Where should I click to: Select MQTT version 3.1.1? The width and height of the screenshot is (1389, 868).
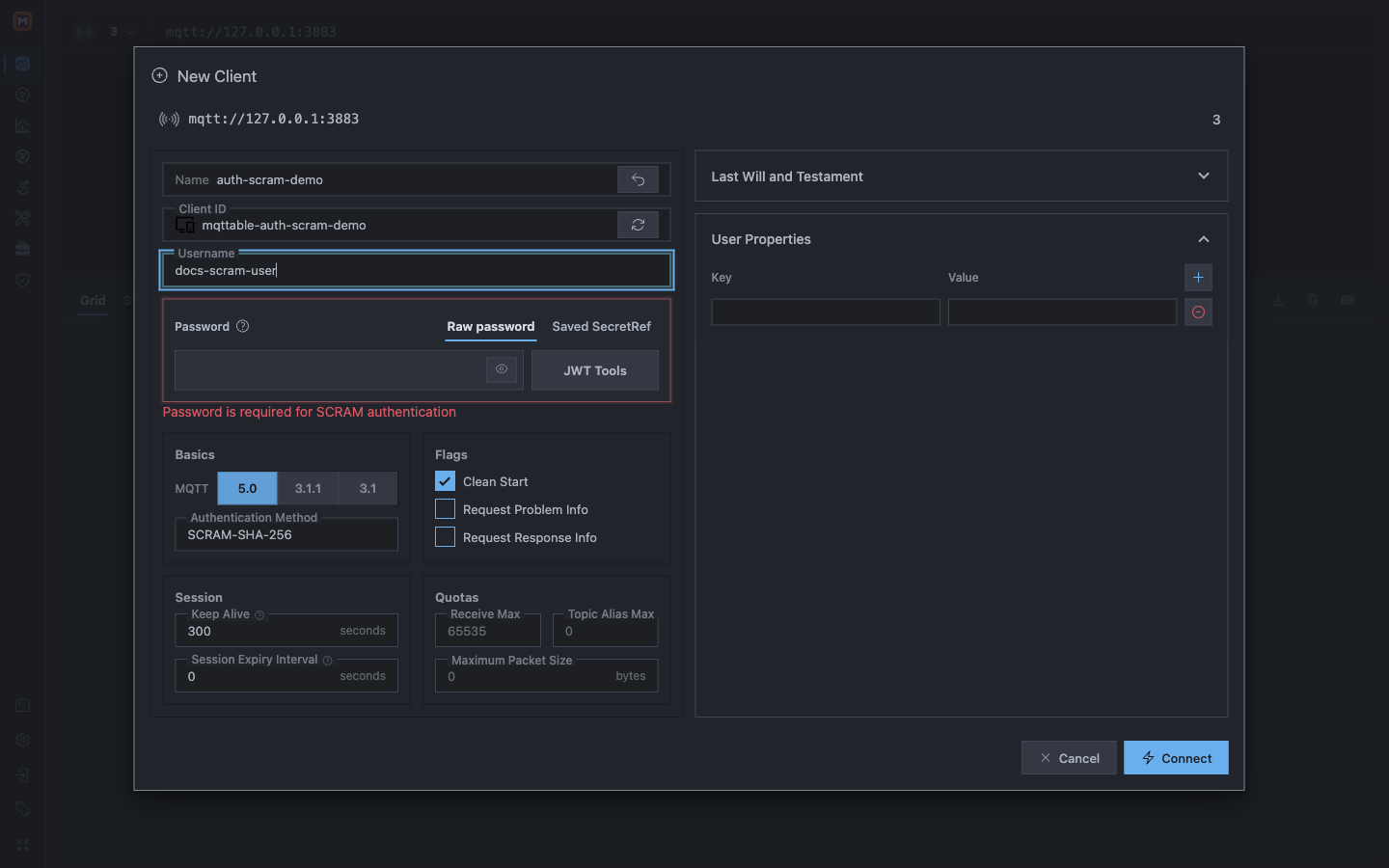[x=308, y=488]
